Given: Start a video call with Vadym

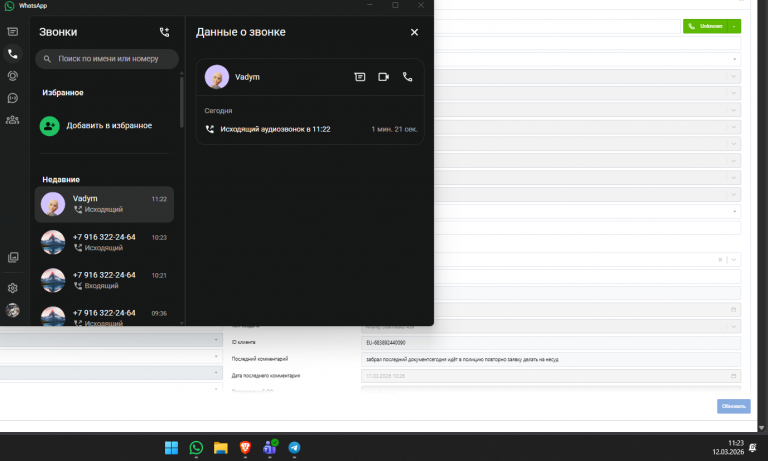Looking at the screenshot, I should pos(384,77).
